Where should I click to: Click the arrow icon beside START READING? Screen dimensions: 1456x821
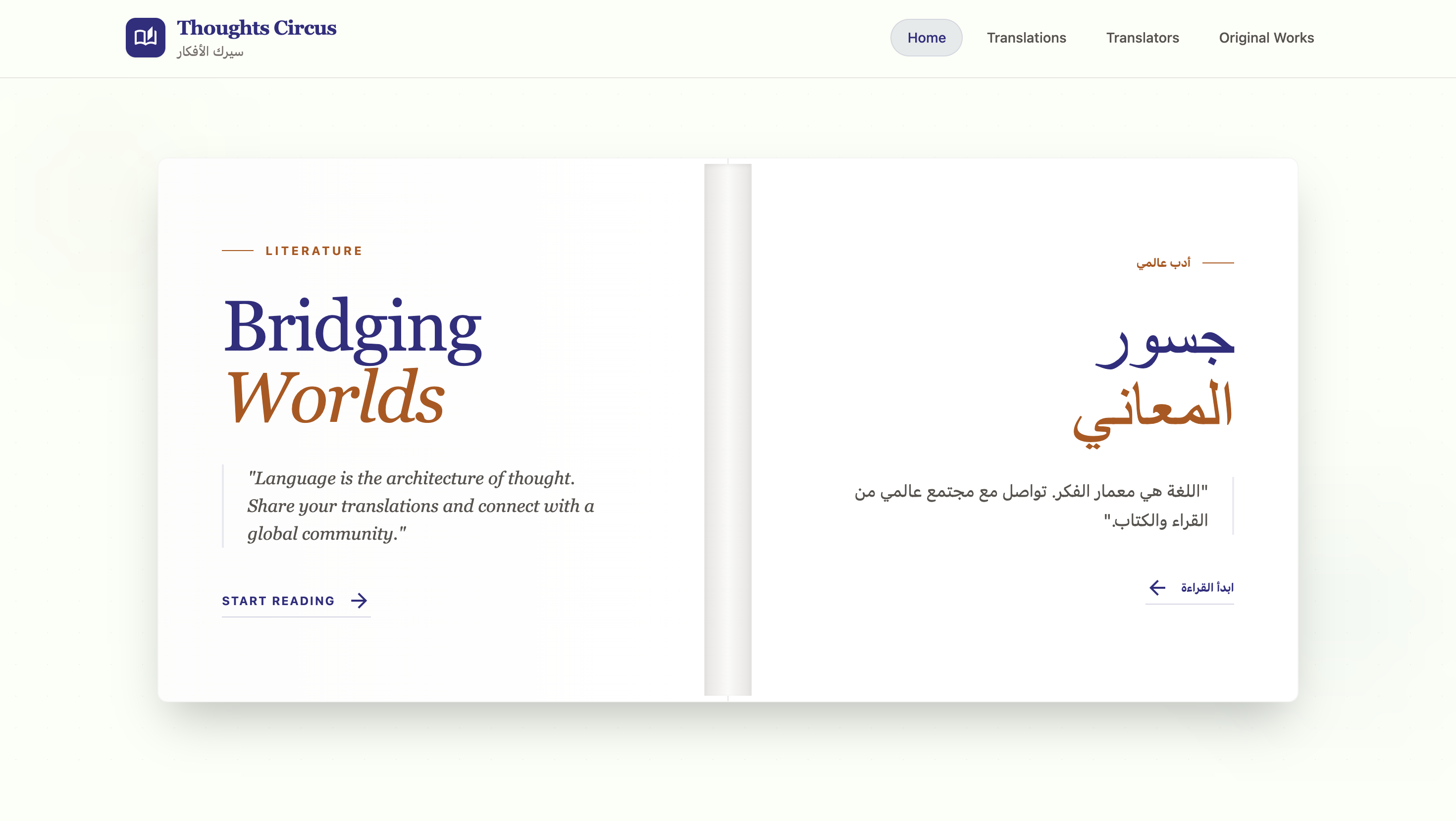360,601
